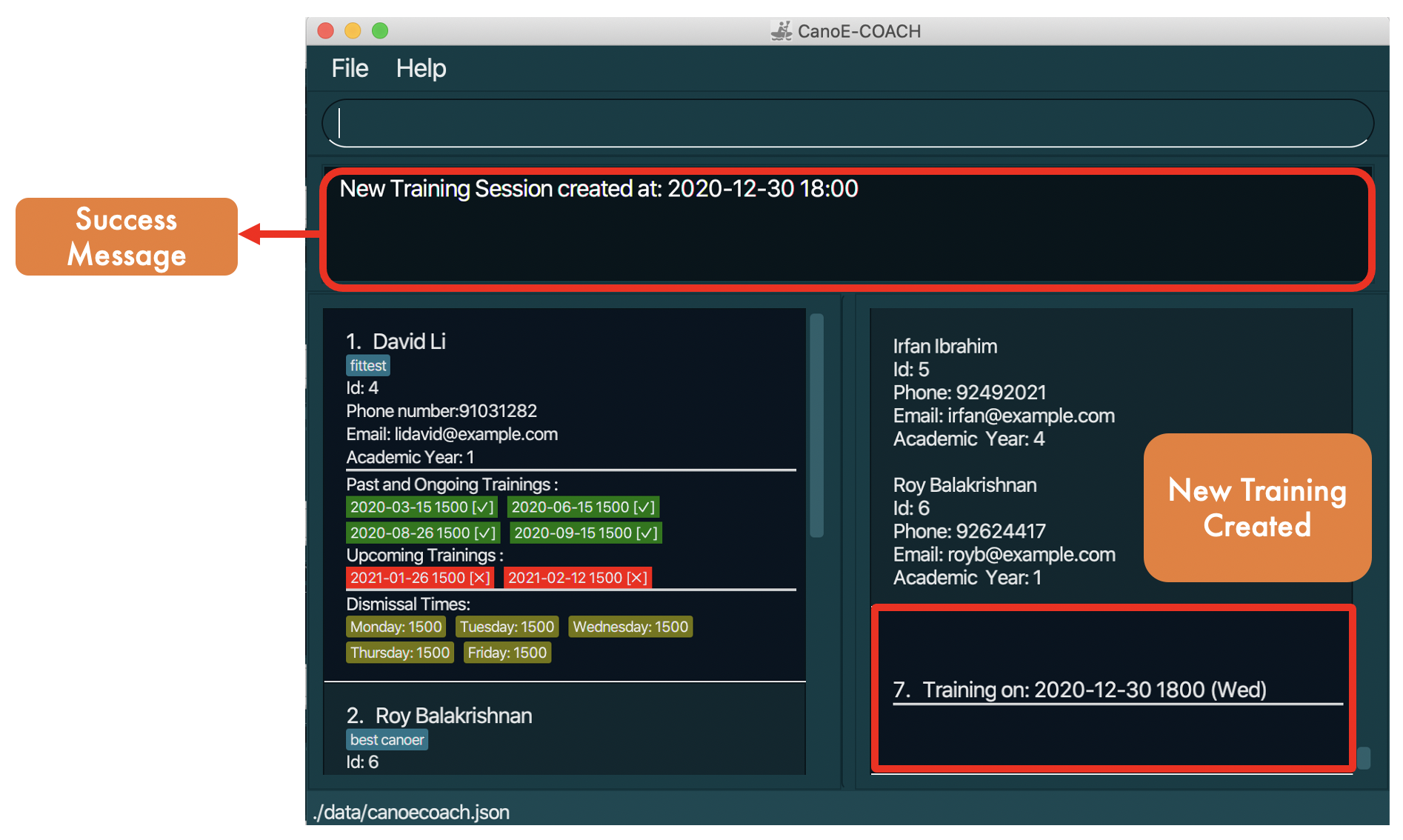
Task: Click past training 2020-06-15 1500 tag
Action: click(583, 507)
